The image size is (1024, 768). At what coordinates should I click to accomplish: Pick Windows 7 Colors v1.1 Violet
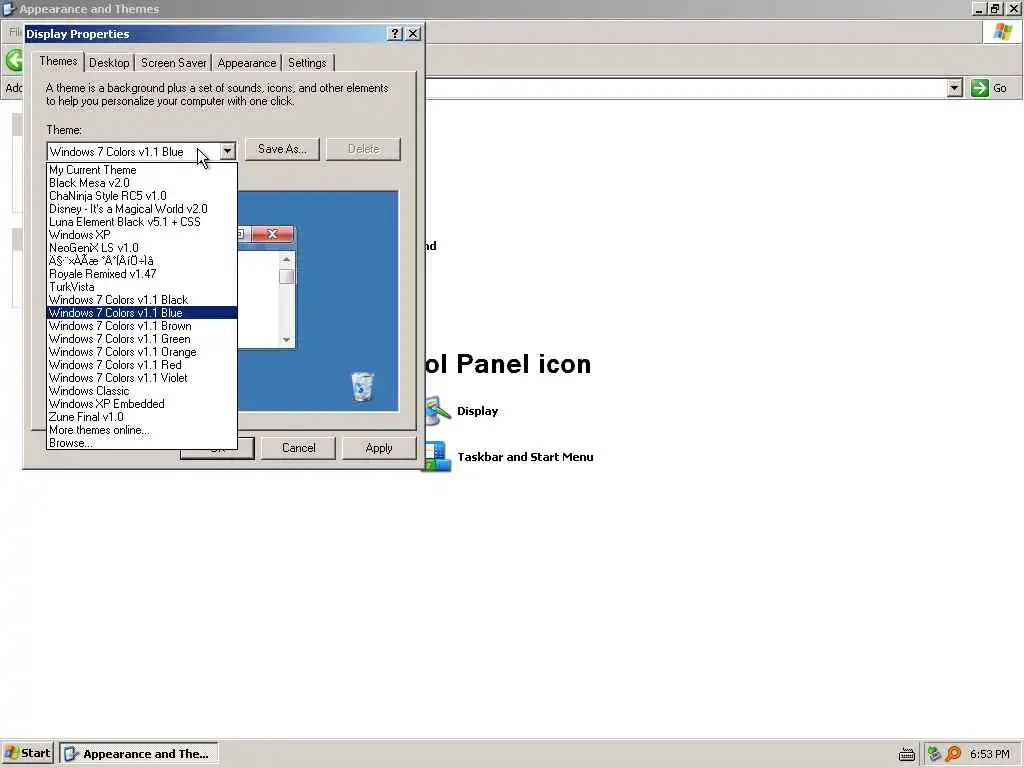(142, 378)
